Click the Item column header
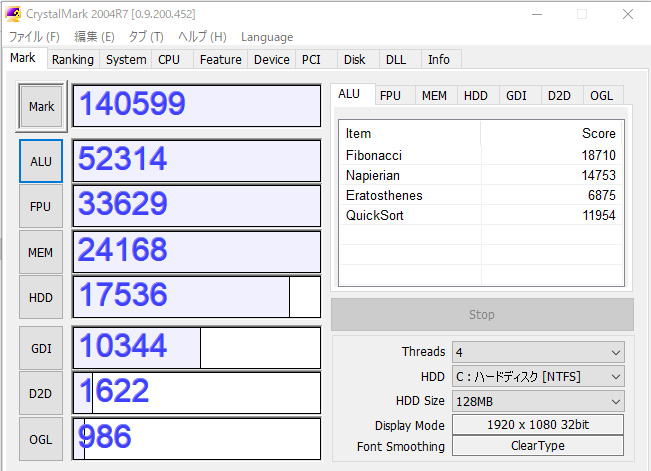 [x=410, y=133]
